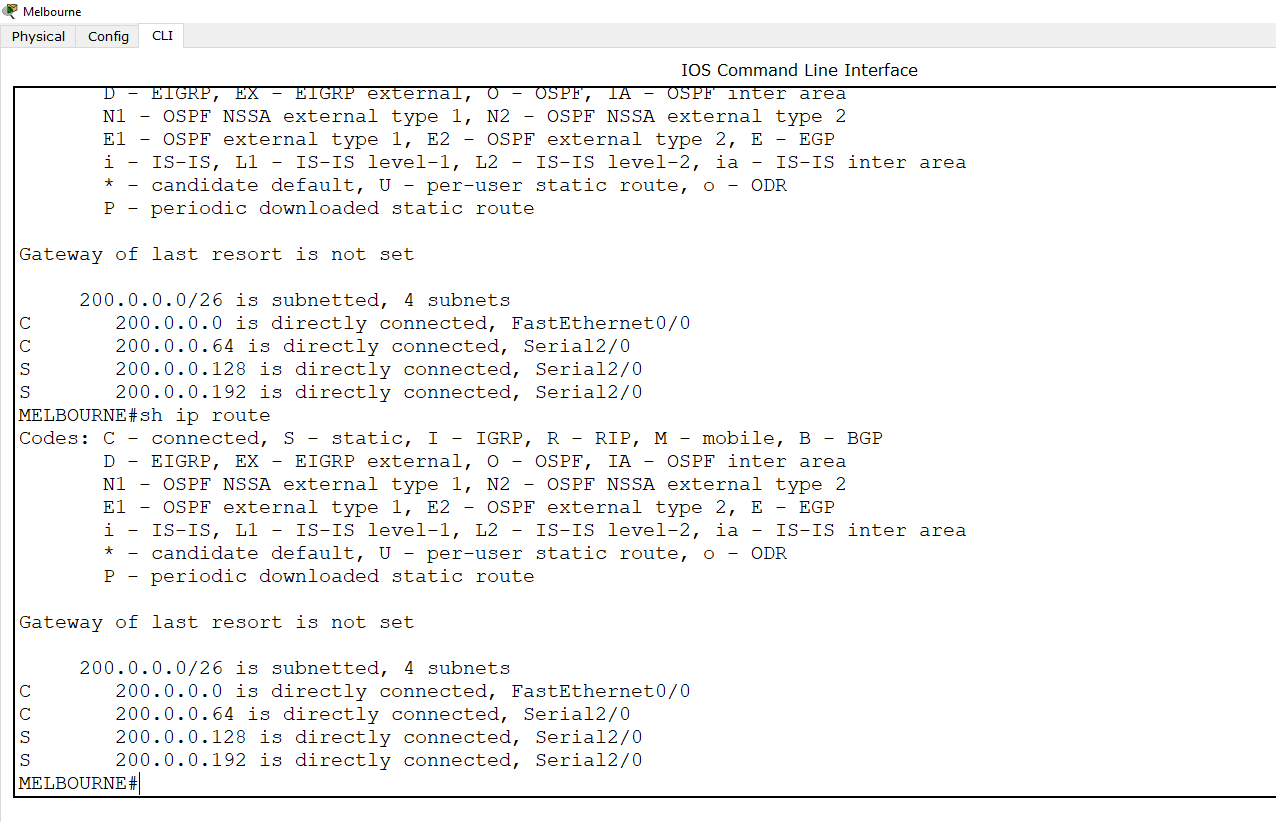Click the latest 'P - periodic downloaded' line
The image size is (1276, 822).
318,576
